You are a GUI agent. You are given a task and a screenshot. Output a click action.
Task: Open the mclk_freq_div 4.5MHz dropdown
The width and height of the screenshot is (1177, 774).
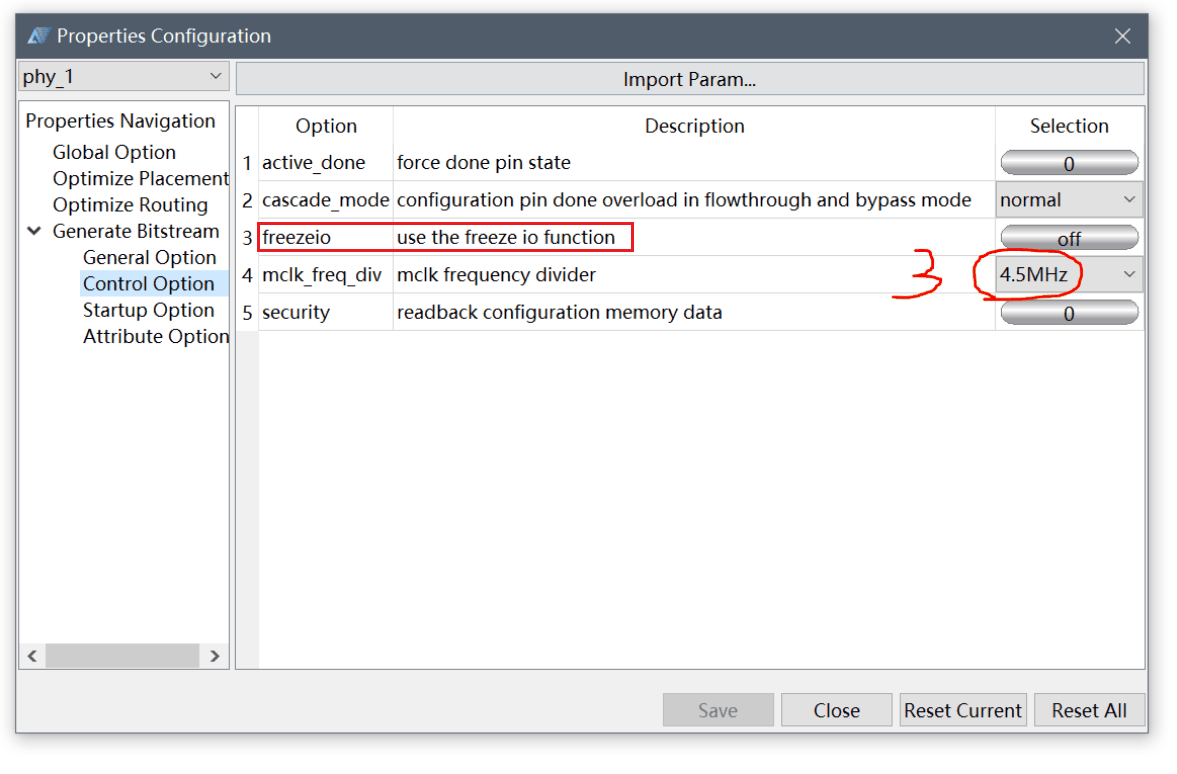(1069, 275)
